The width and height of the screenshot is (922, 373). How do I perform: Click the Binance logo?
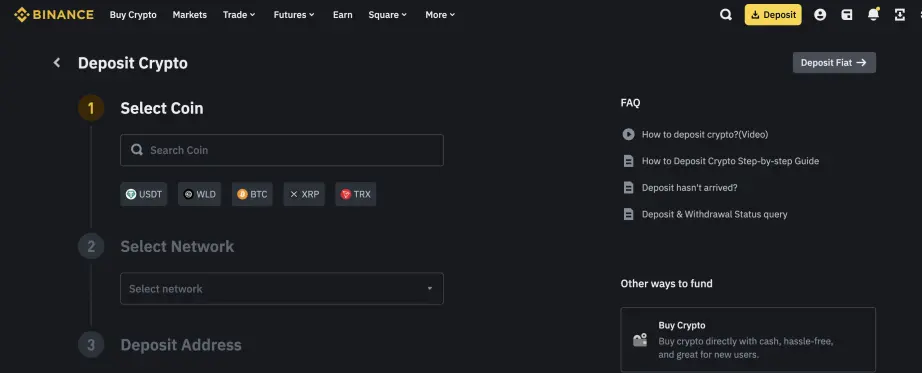pos(54,15)
